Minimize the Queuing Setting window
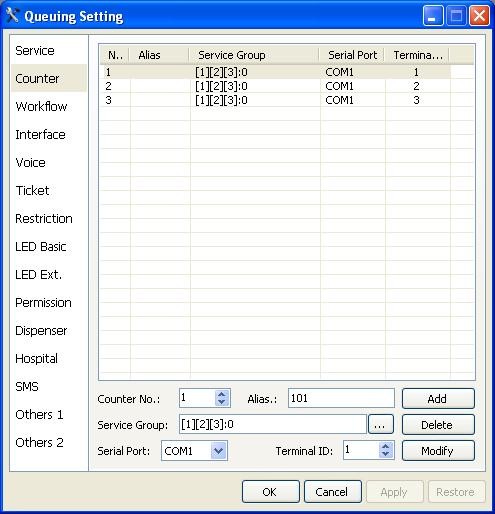This screenshot has height=514, width=495. click(433, 15)
